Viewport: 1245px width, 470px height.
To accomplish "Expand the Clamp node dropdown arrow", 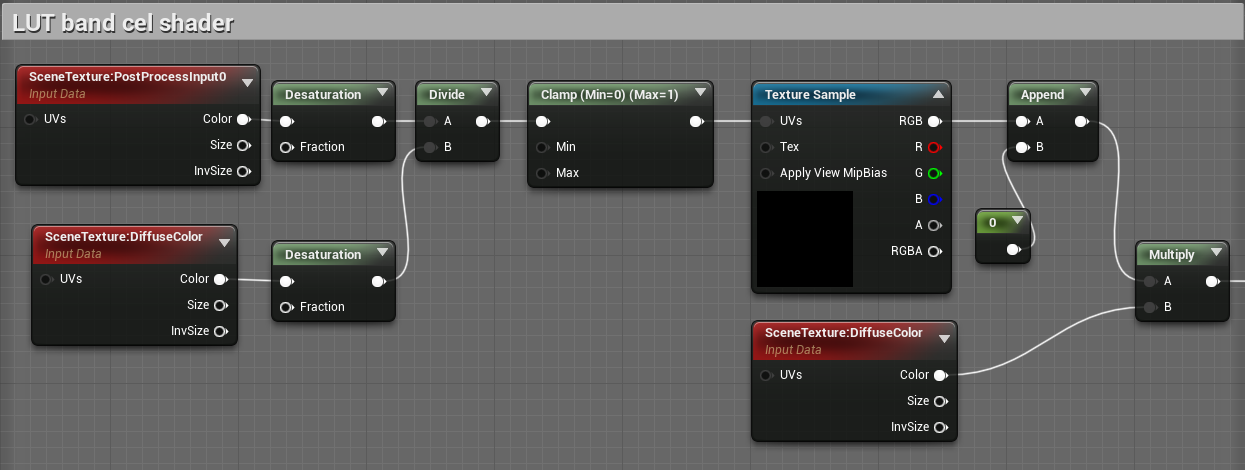I will point(698,93).
